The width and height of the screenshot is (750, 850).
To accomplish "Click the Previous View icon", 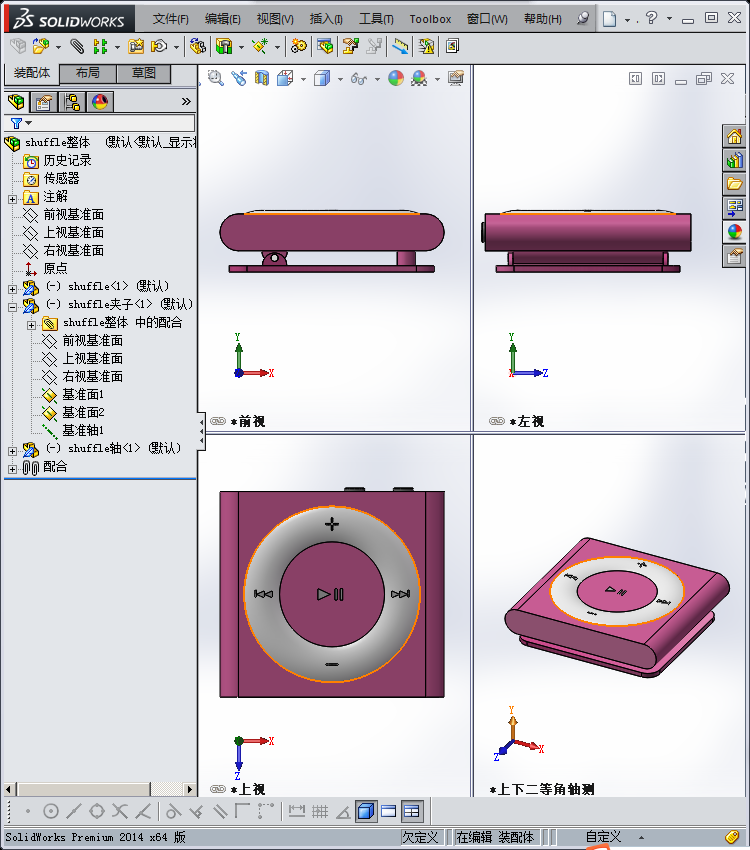I will [x=239, y=79].
